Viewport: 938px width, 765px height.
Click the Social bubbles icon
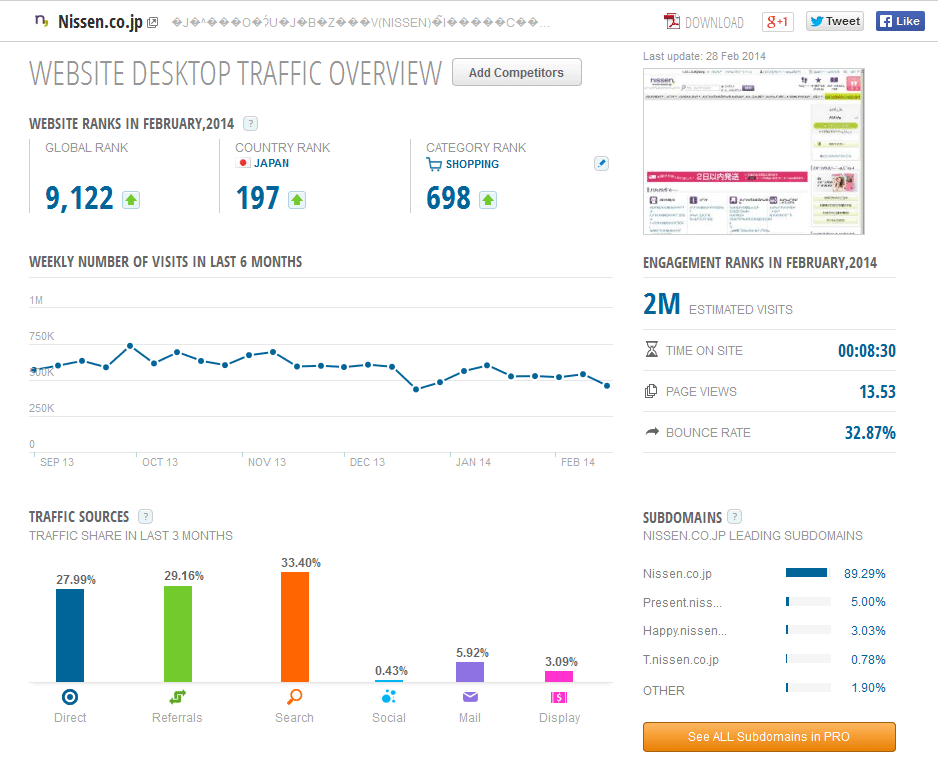389,697
